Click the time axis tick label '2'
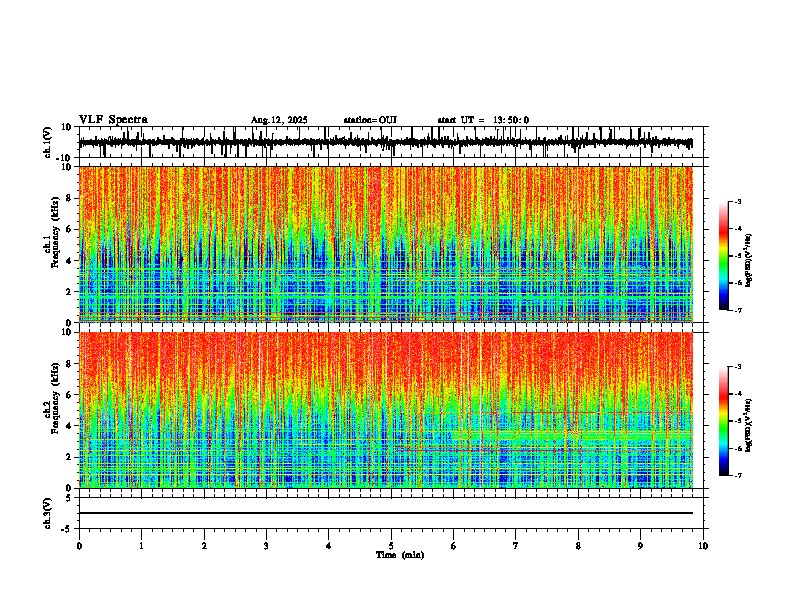 (x=204, y=546)
